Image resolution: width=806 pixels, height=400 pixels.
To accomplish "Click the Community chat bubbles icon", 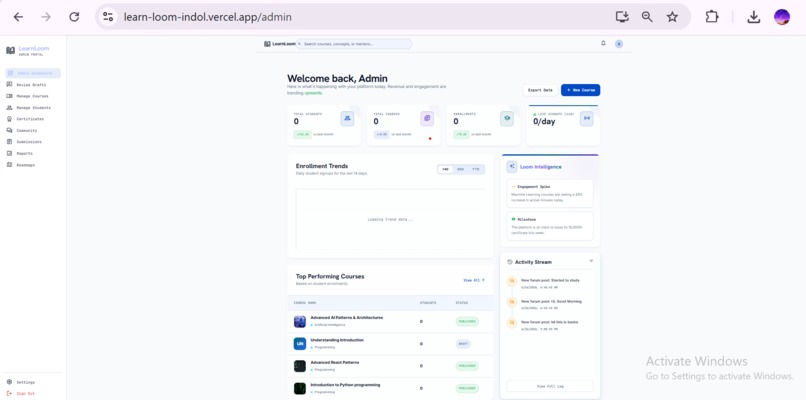I will point(9,131).
